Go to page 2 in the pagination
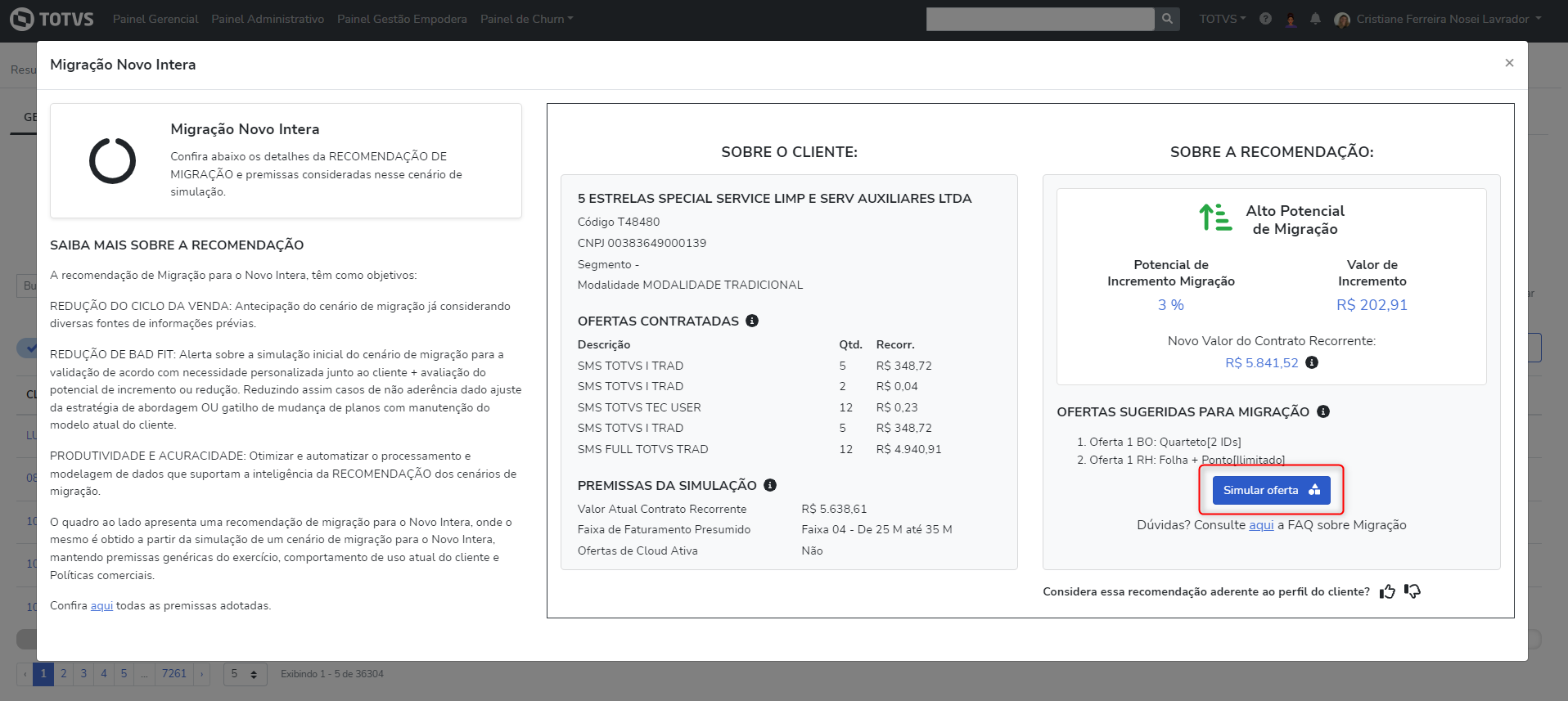 [63, 674]
